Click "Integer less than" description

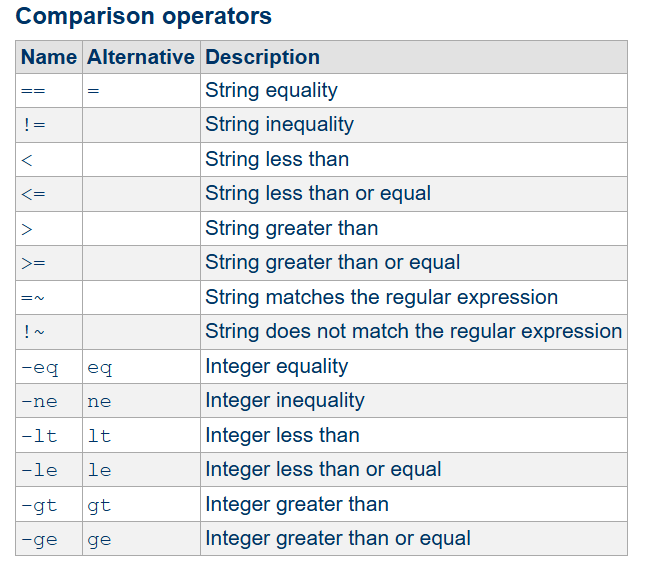(282, 436)
